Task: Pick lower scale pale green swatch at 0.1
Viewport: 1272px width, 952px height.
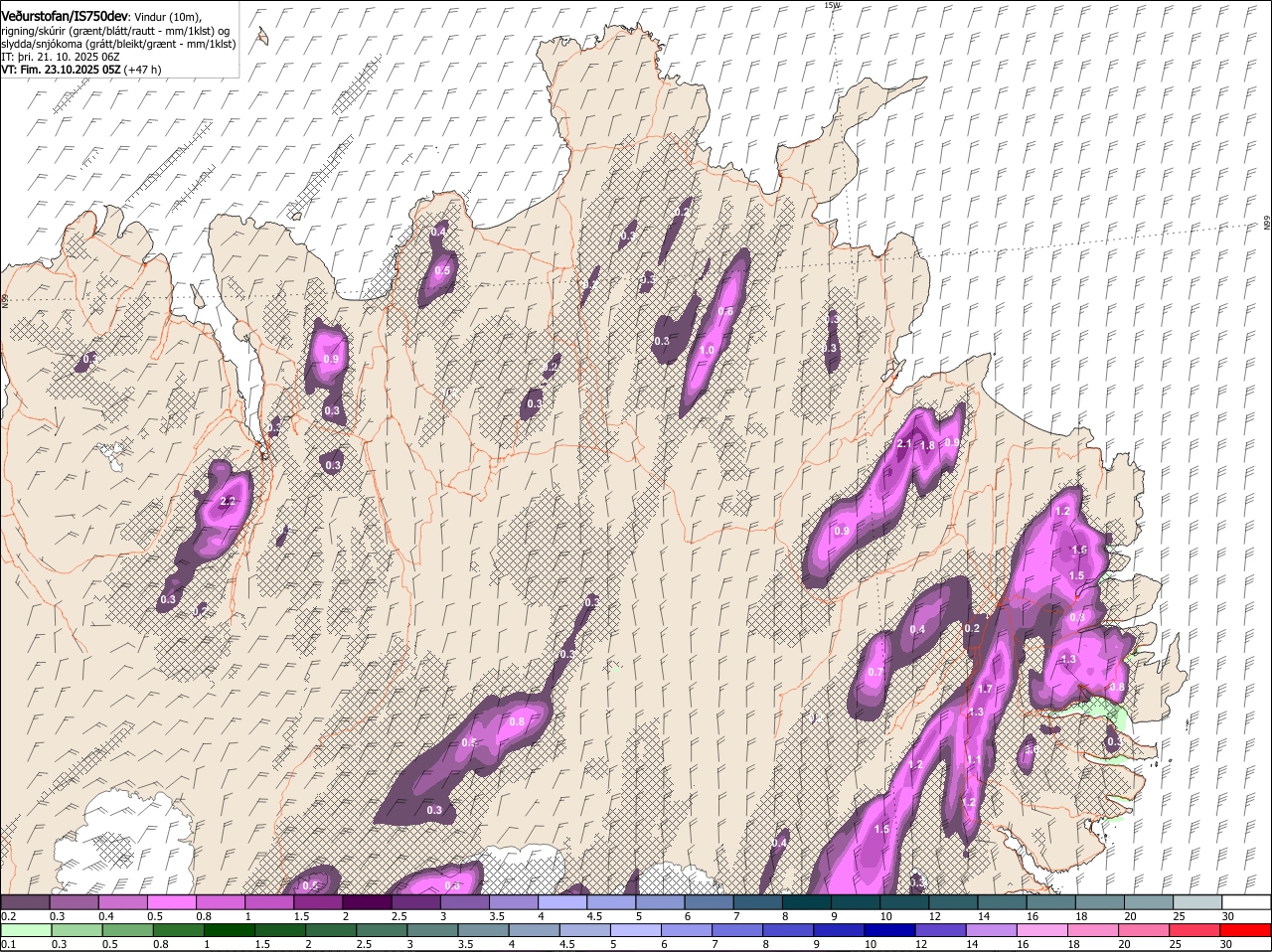Action: coord(25,930)
